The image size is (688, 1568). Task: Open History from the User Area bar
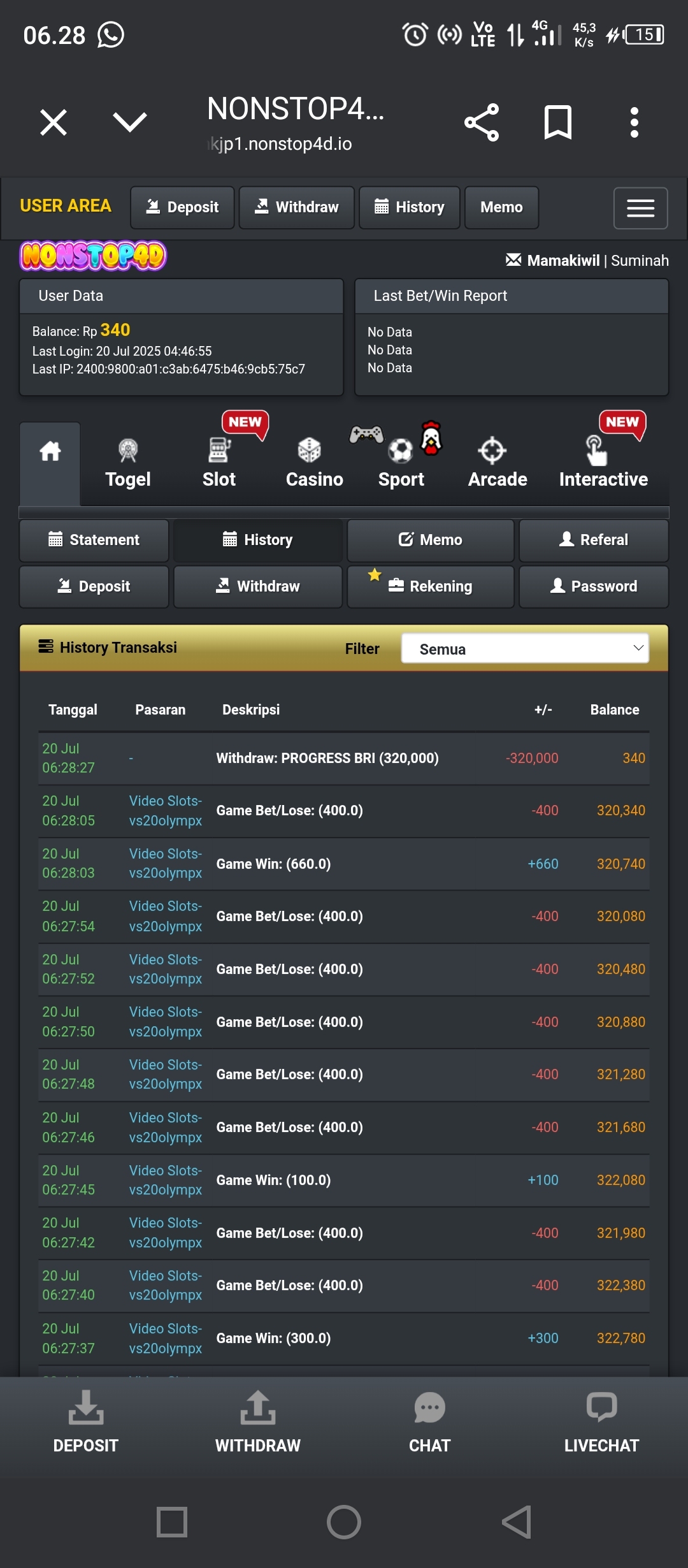point(410,207)
